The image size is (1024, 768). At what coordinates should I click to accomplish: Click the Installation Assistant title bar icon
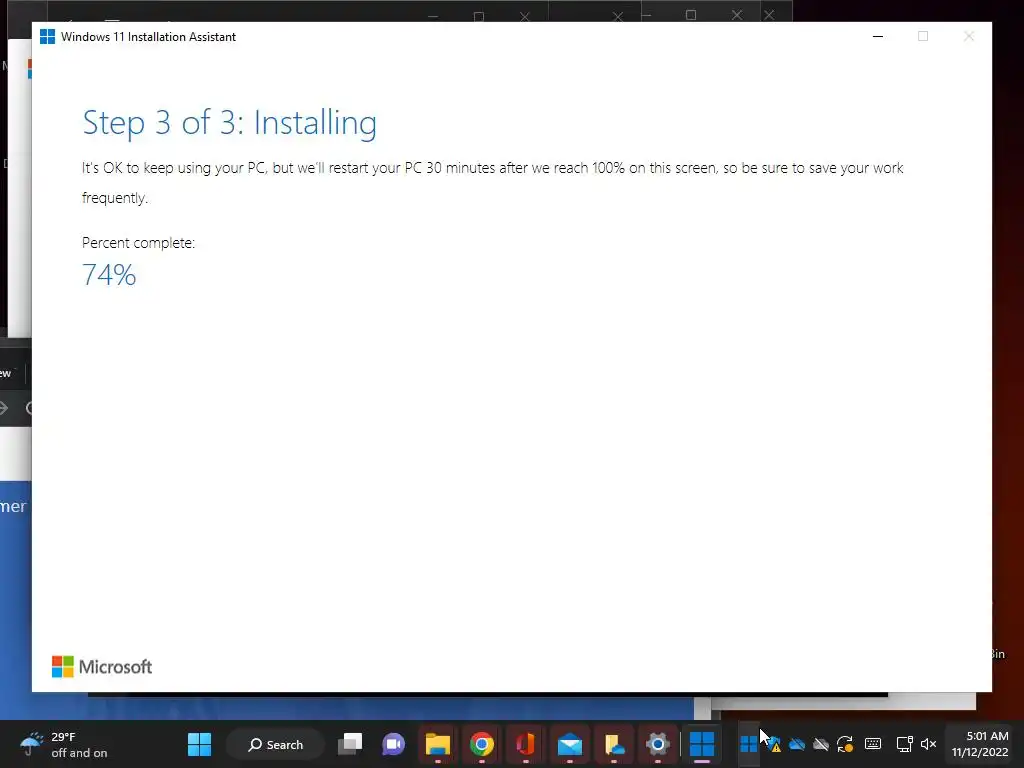(47, 37)
